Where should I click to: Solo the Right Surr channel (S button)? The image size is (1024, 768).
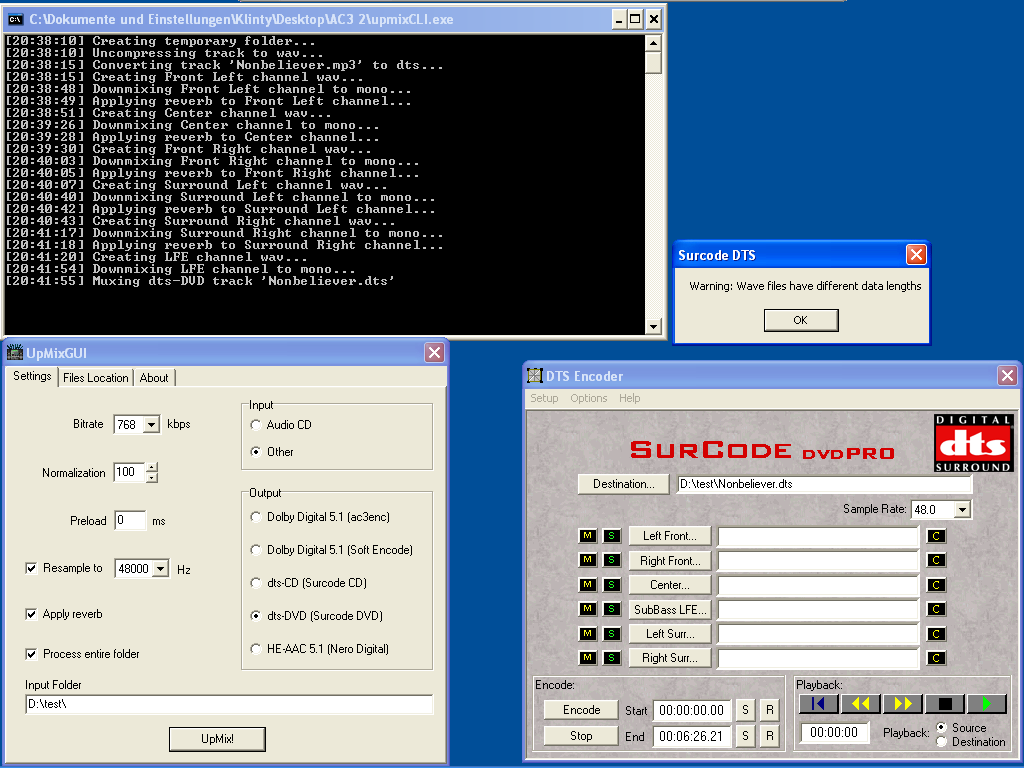click(x=611, y=658)
